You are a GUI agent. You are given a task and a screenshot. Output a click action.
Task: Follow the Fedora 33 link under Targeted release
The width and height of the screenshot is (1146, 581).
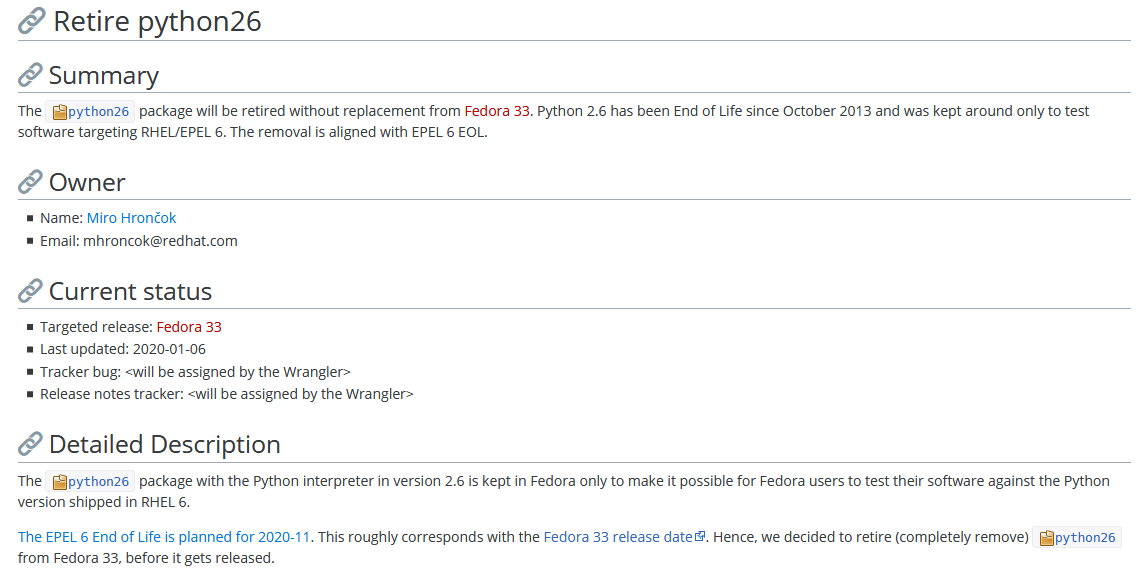click(189, 327)
